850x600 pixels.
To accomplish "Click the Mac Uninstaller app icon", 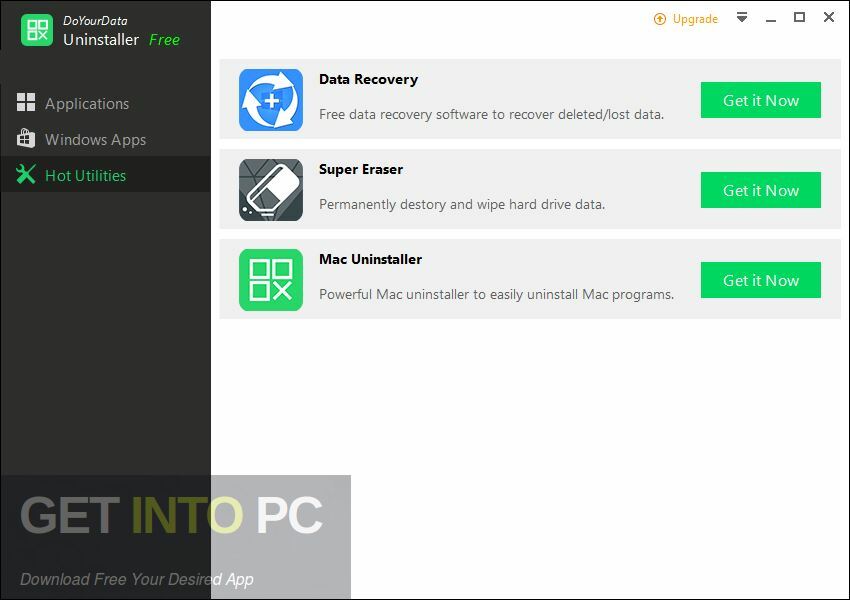I will [271, 280].
